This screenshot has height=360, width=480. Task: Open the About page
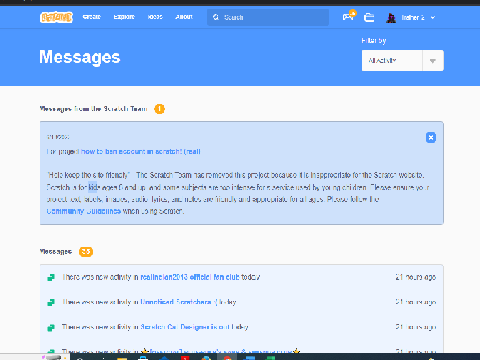click(x=184, y=17)
